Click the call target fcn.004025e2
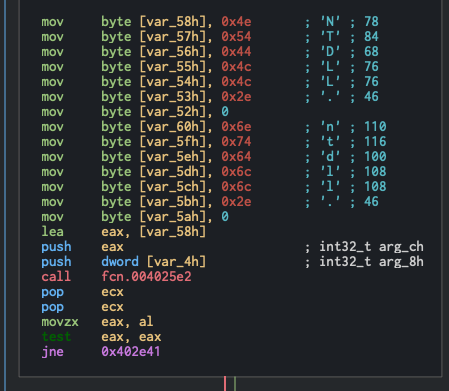Viewport: 449px width, 391px height. point(146,277)
